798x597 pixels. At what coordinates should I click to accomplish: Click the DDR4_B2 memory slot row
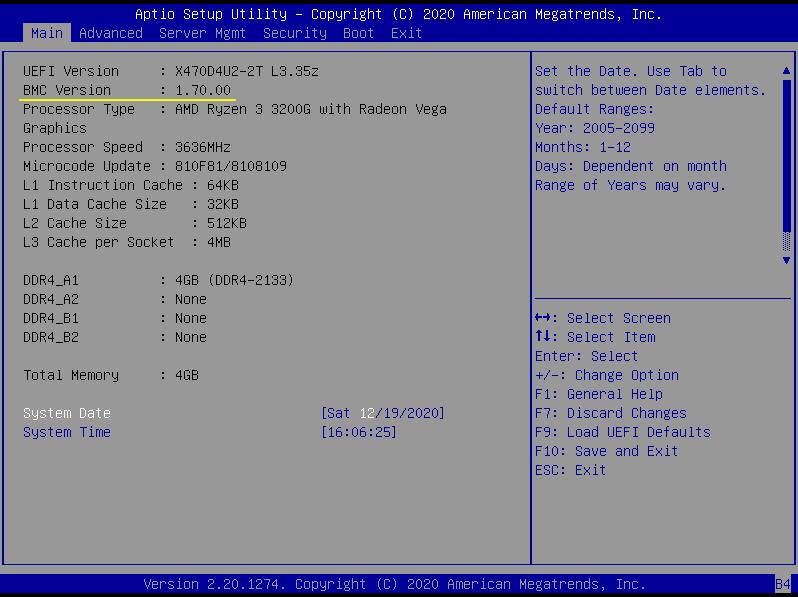115,337
